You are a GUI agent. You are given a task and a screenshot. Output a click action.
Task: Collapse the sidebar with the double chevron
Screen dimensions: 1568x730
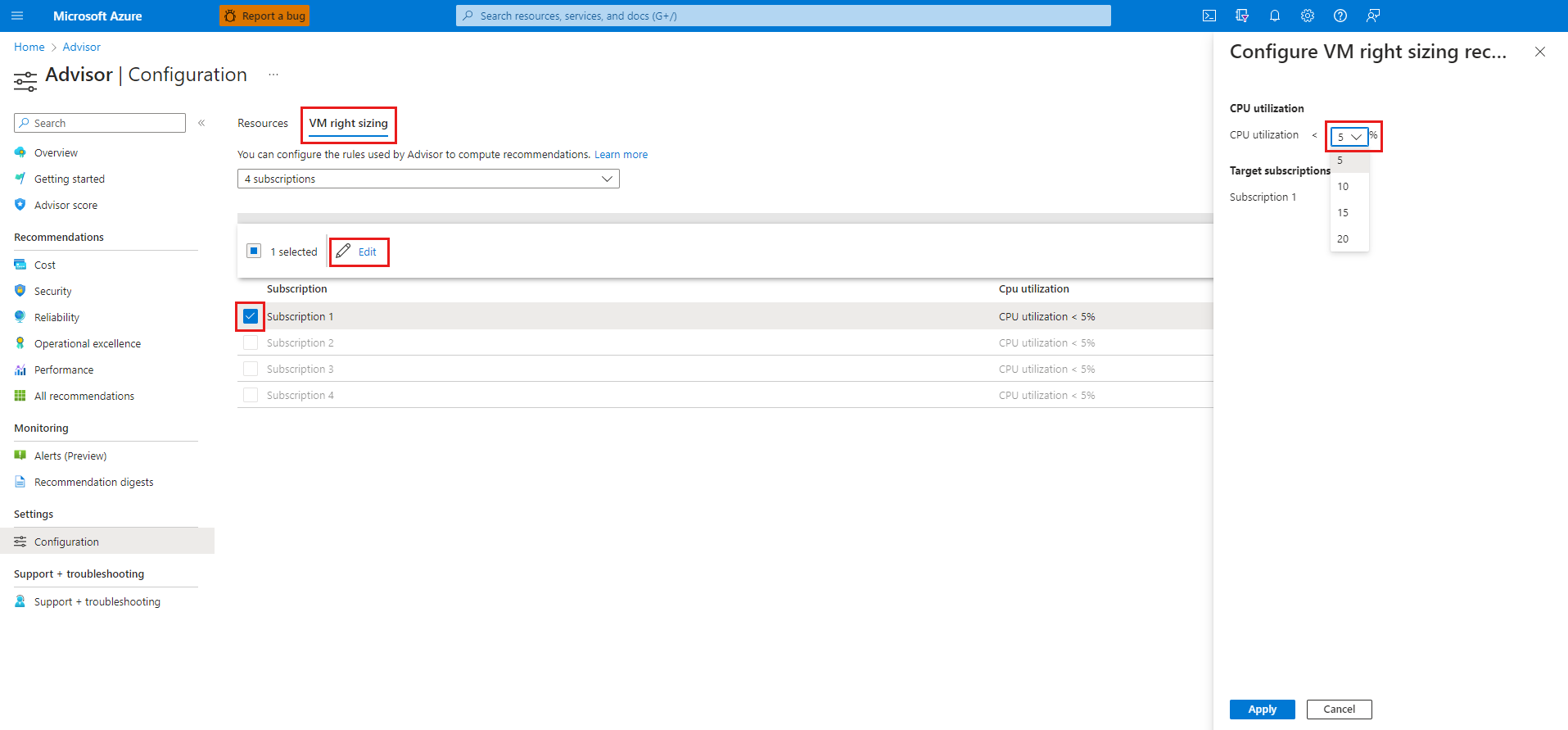201,123
